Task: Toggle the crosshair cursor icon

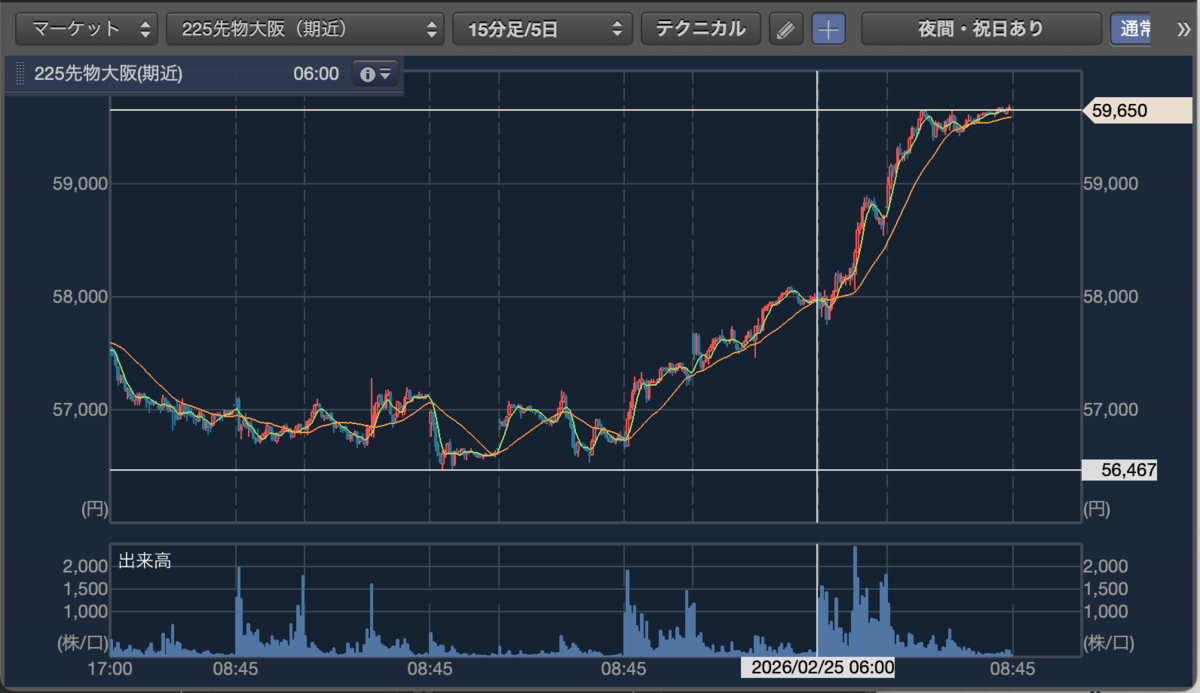Action: pyautogui.click(x=828, y=29)
